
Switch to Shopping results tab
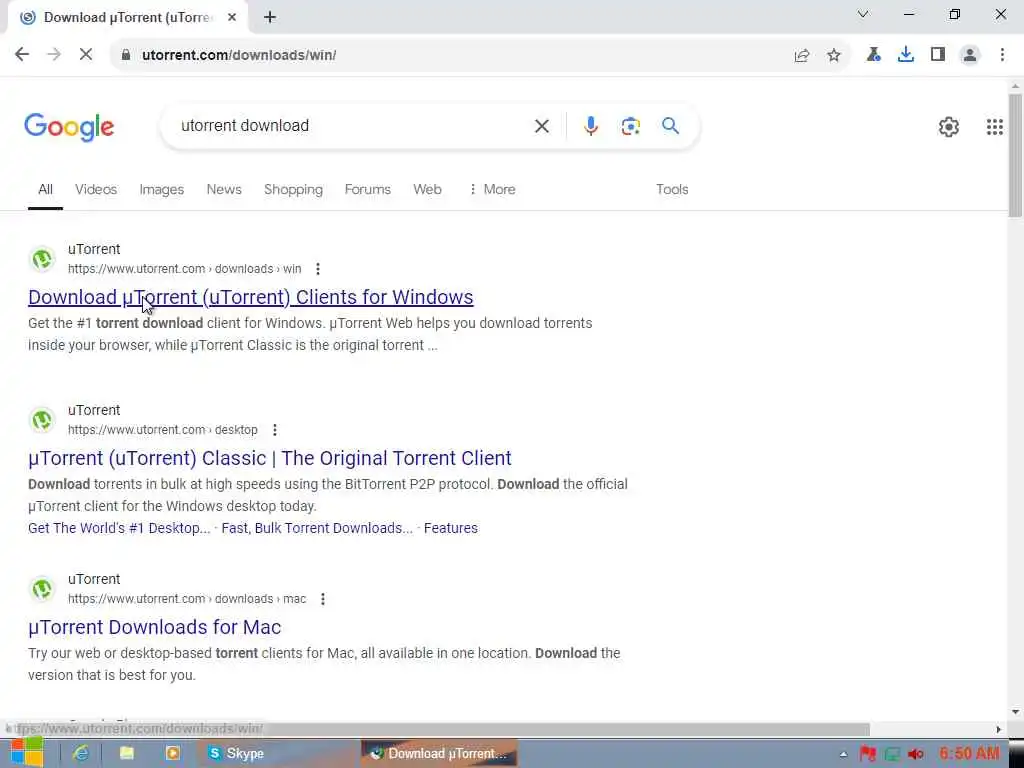point(293,189)
